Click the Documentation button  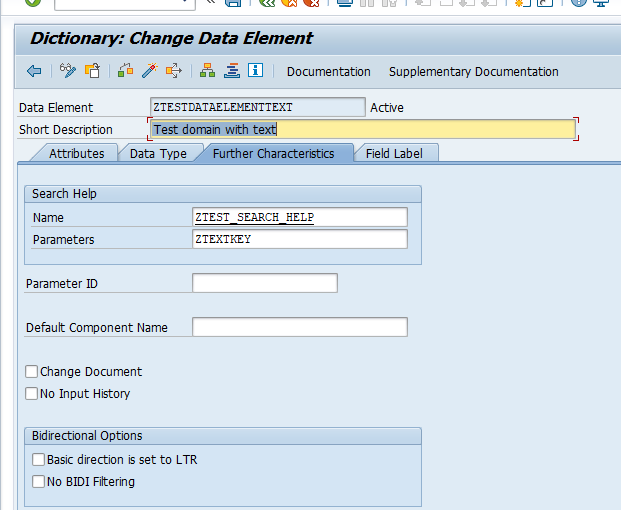coord(329,72)
